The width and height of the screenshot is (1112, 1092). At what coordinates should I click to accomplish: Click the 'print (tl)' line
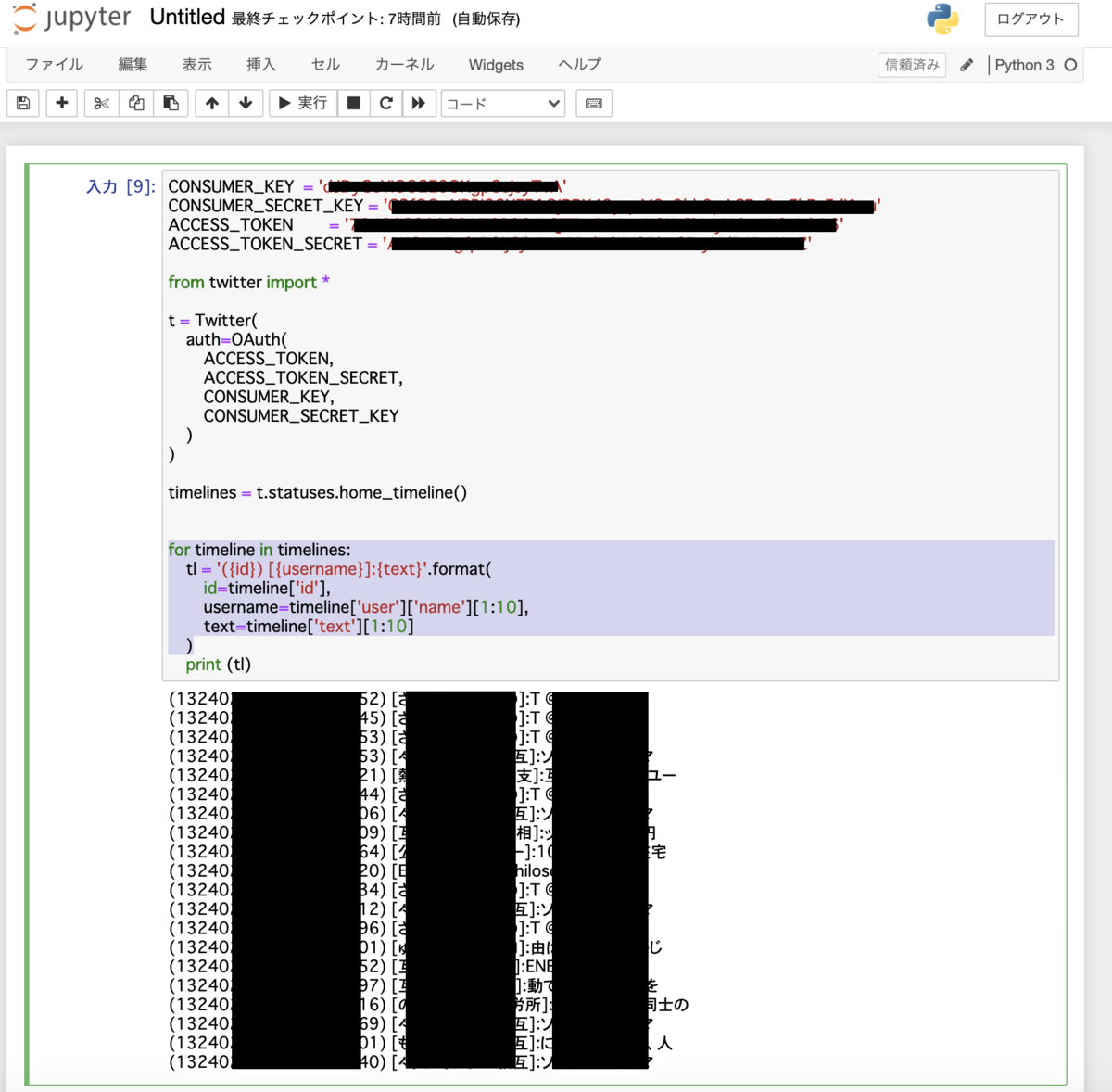[x=218, y=665]
